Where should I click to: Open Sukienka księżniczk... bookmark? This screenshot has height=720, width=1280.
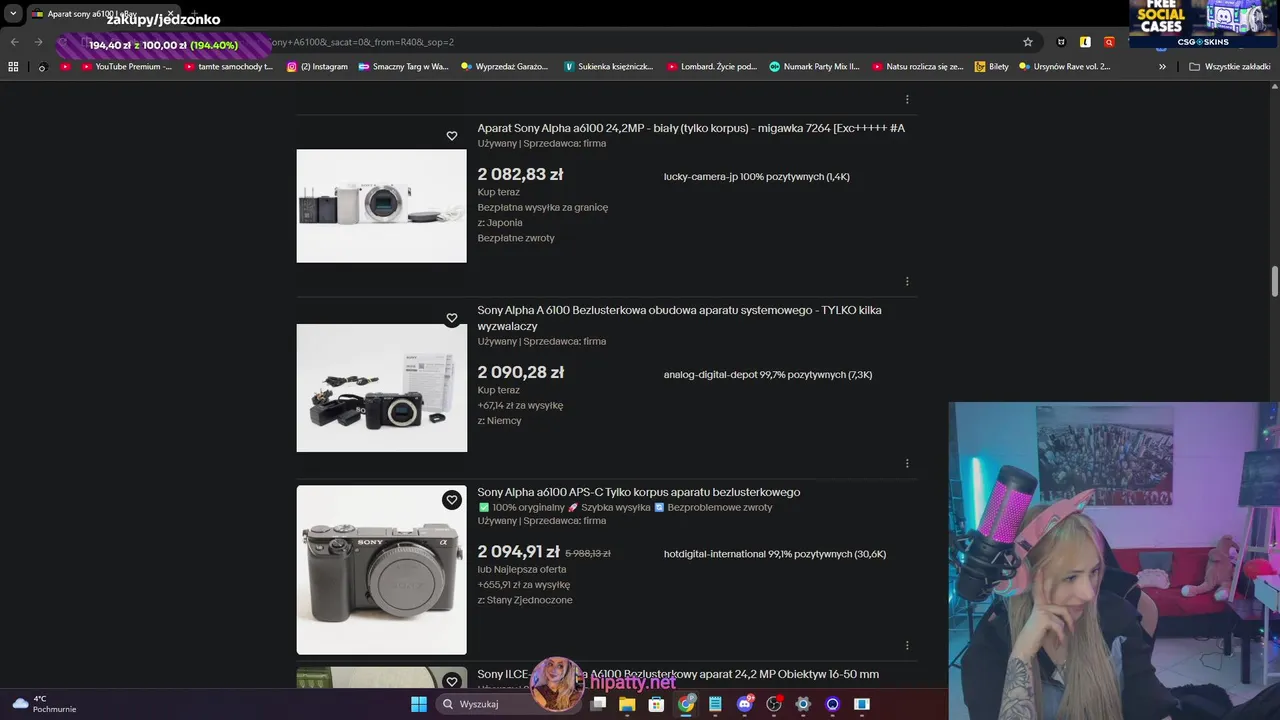[x=608, y=67]
